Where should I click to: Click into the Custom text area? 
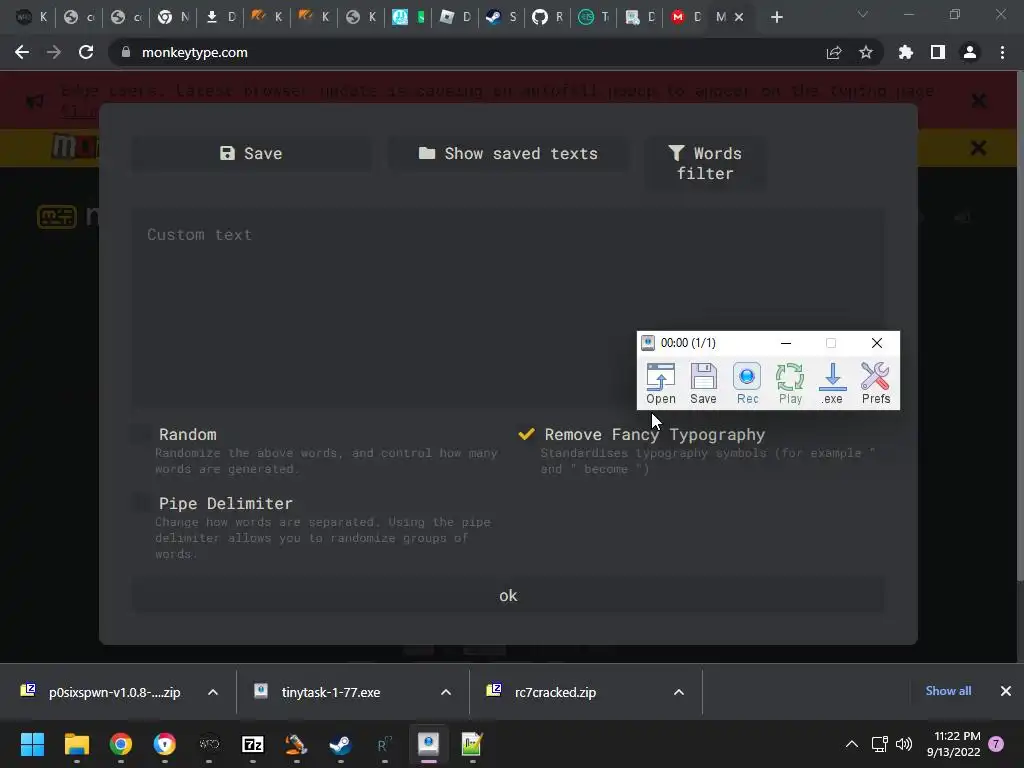(508, 308)
